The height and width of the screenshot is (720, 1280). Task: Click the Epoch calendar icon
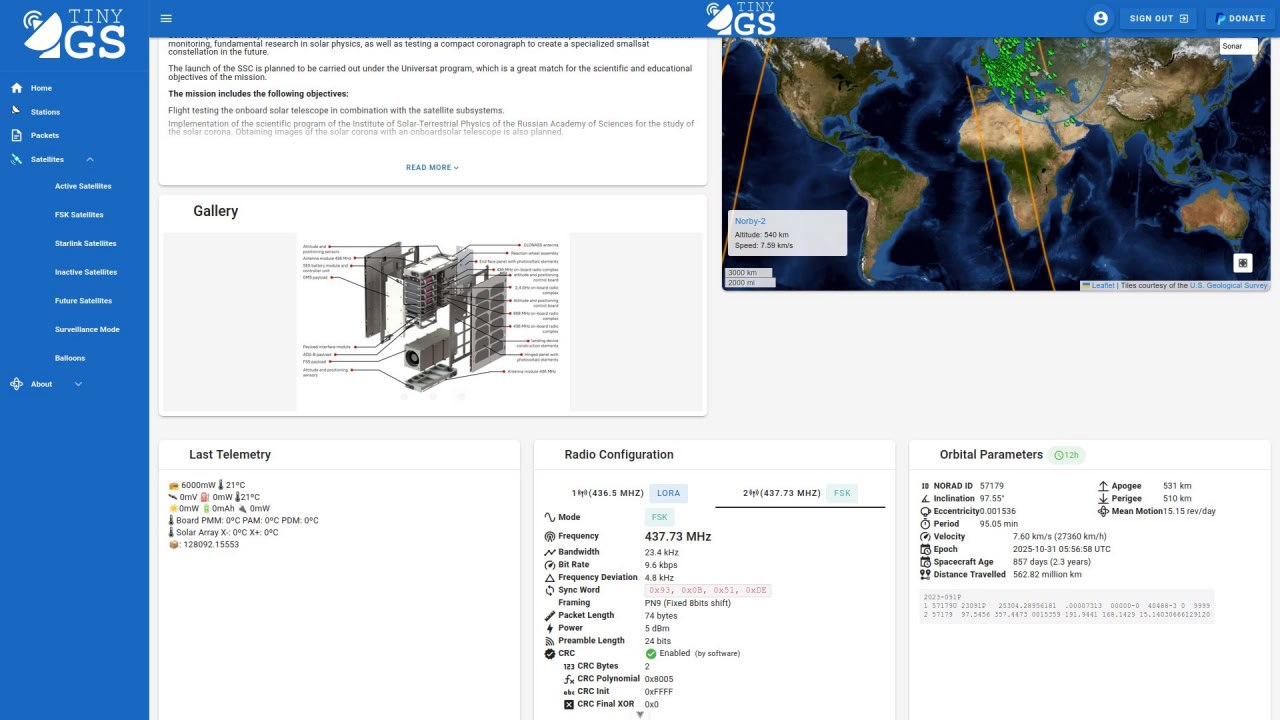tap(925, 549)
